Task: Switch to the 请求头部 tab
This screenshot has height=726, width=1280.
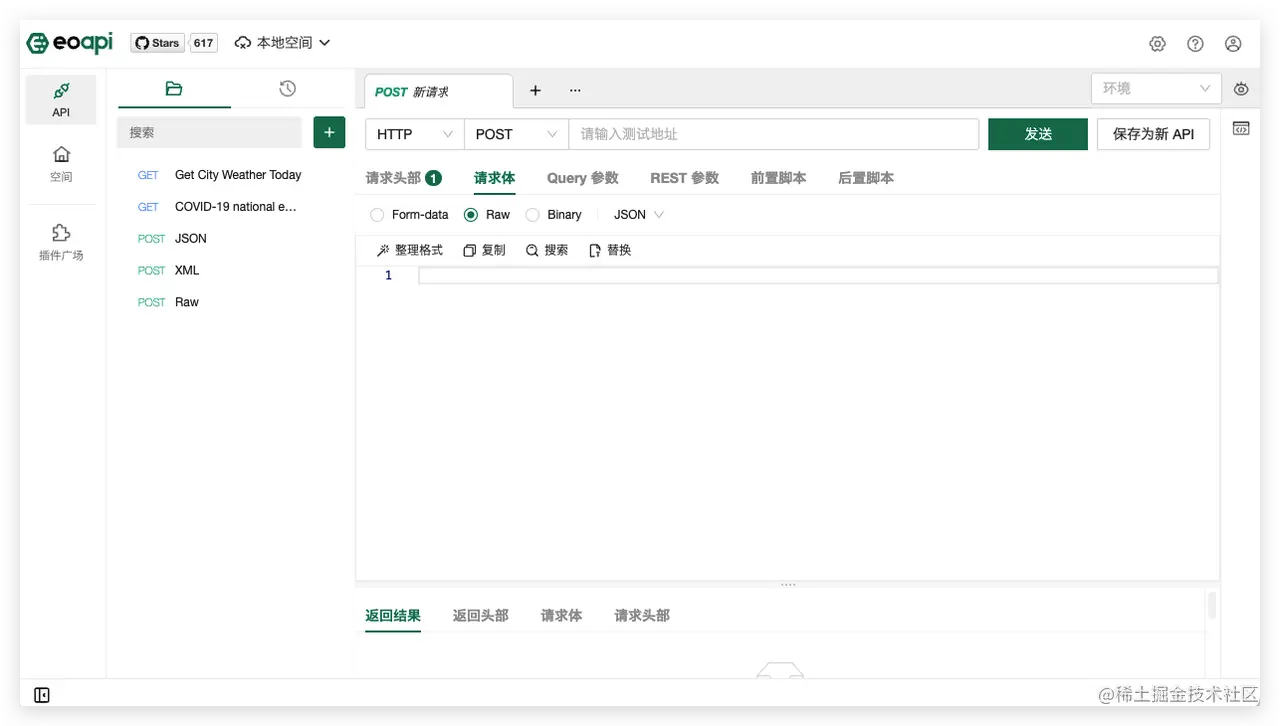Action: tap(403, 178)
